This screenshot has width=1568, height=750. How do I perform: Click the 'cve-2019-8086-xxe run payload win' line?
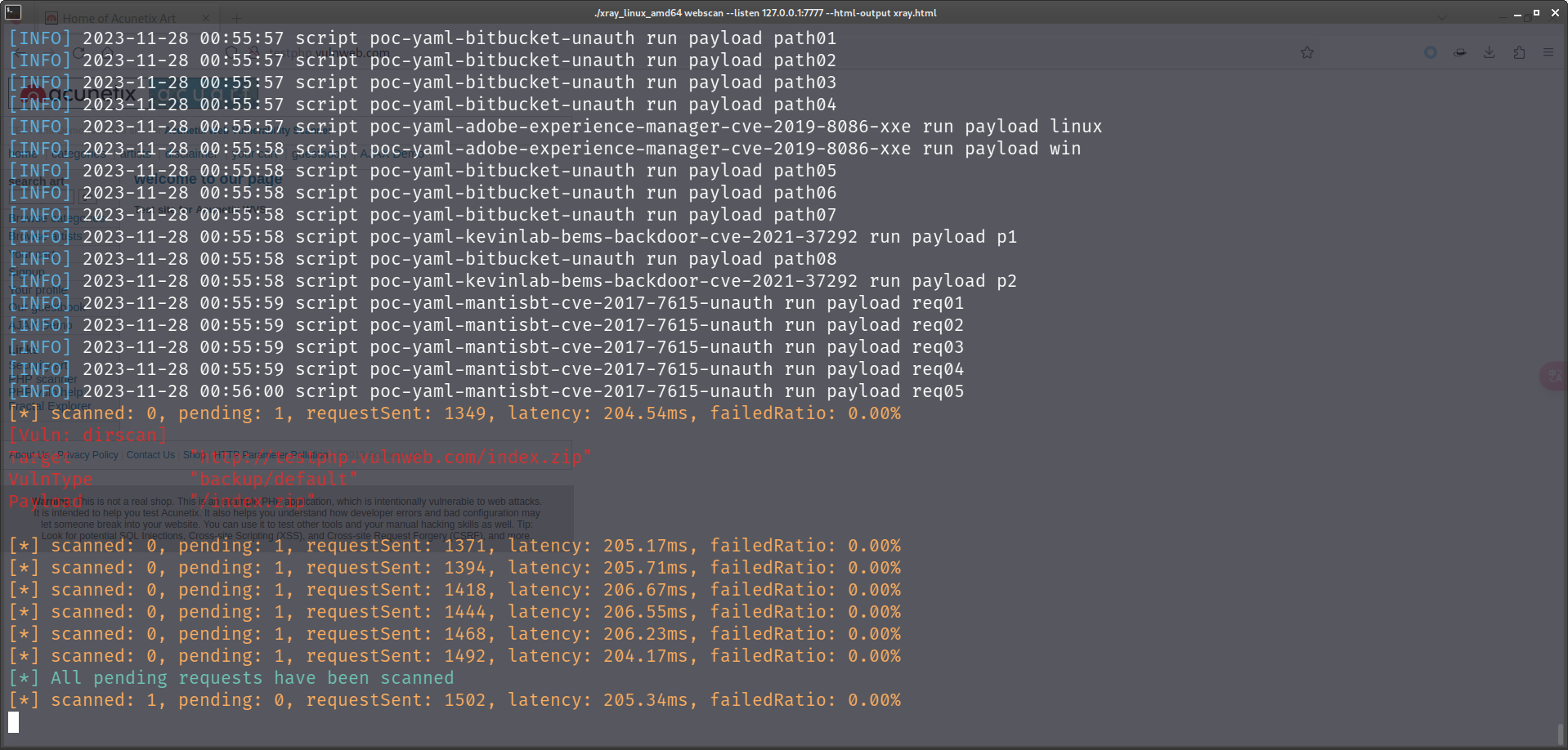(x=544, y=149)
